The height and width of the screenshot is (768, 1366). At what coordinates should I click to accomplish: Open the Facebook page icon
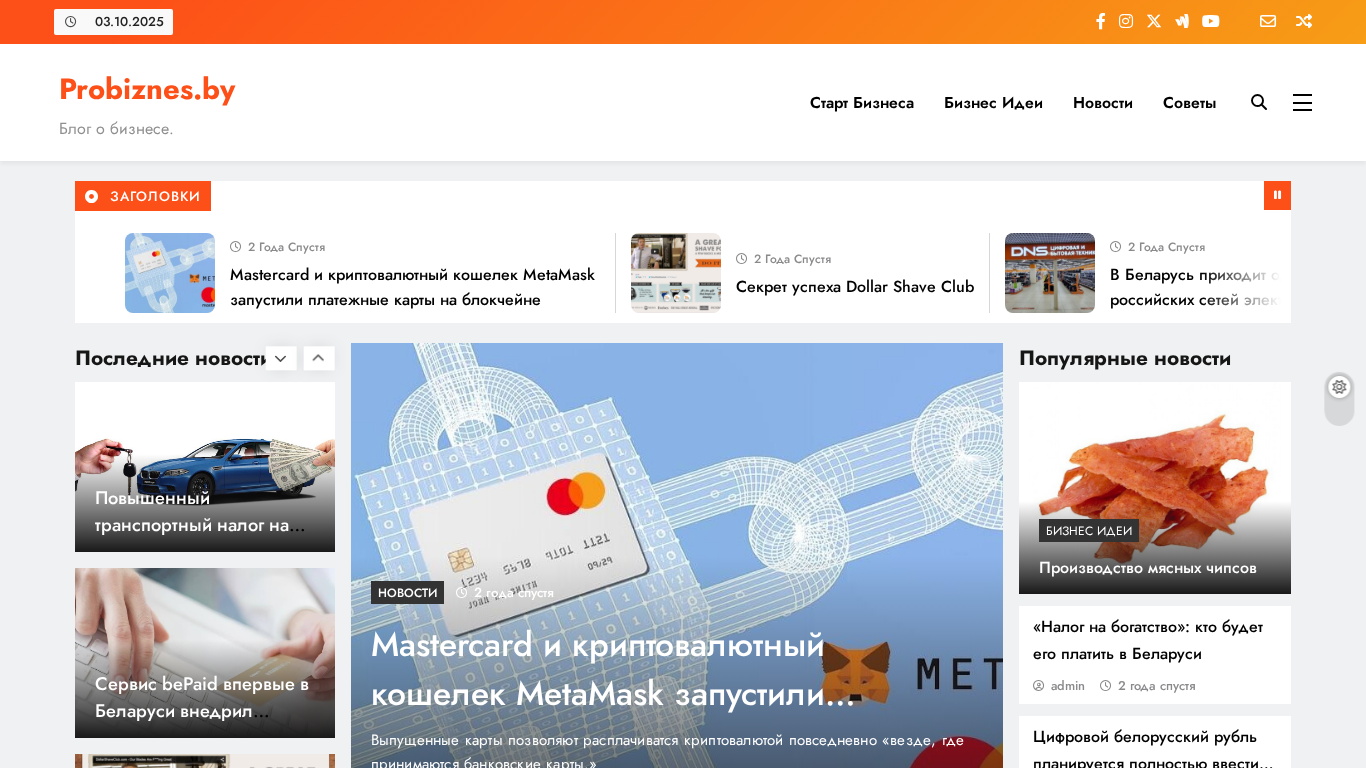point(1100,21)
